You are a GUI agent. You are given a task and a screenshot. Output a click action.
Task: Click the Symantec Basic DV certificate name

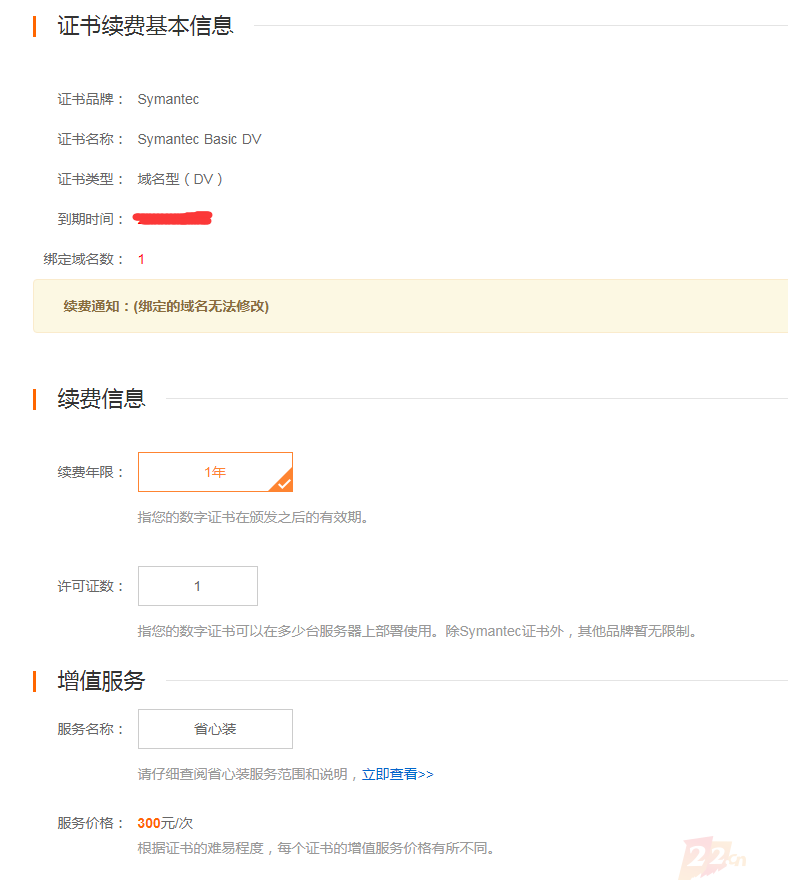(199, 139)
